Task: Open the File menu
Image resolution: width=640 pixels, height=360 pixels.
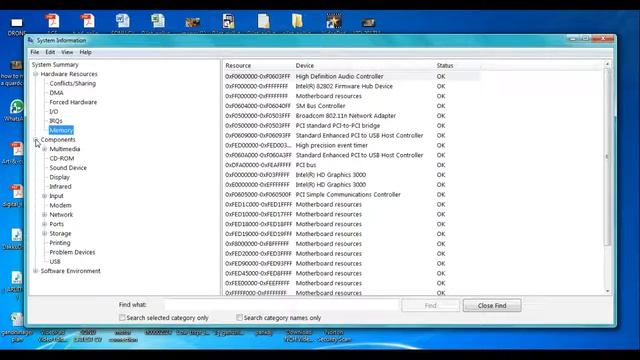Action: pos(35,52)
